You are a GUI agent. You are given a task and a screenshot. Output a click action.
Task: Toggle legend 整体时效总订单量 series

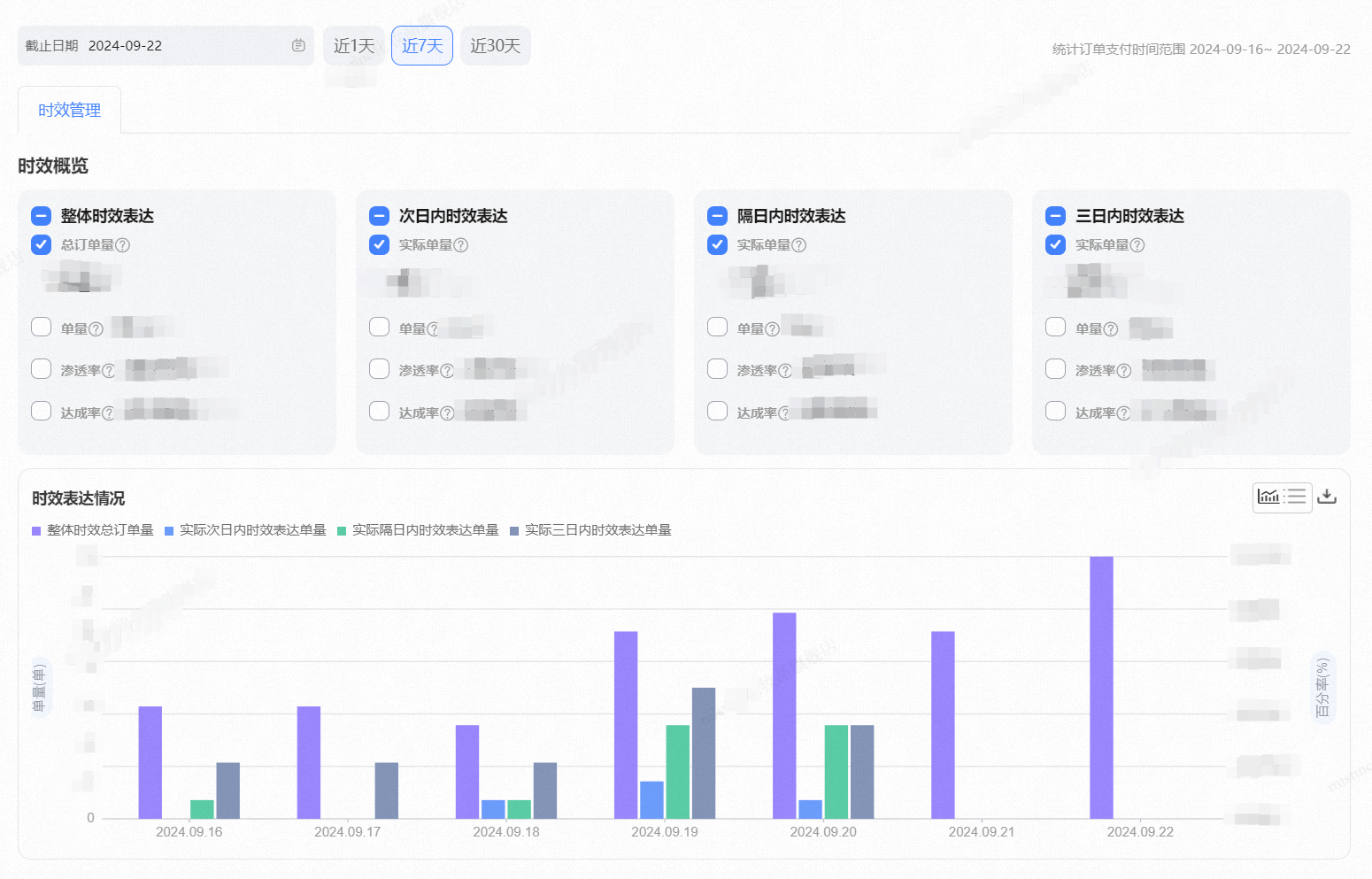93,530
